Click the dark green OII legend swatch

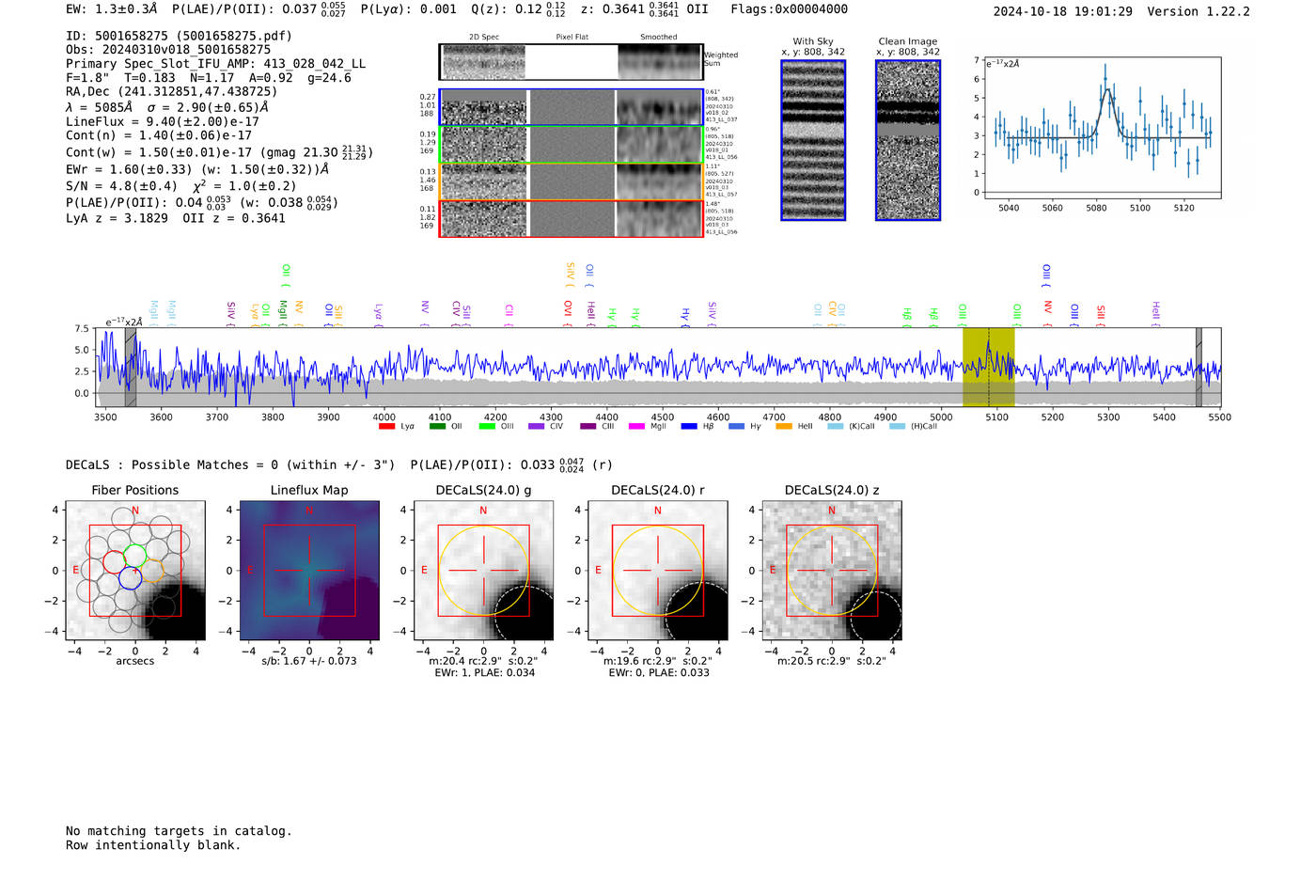437,427
